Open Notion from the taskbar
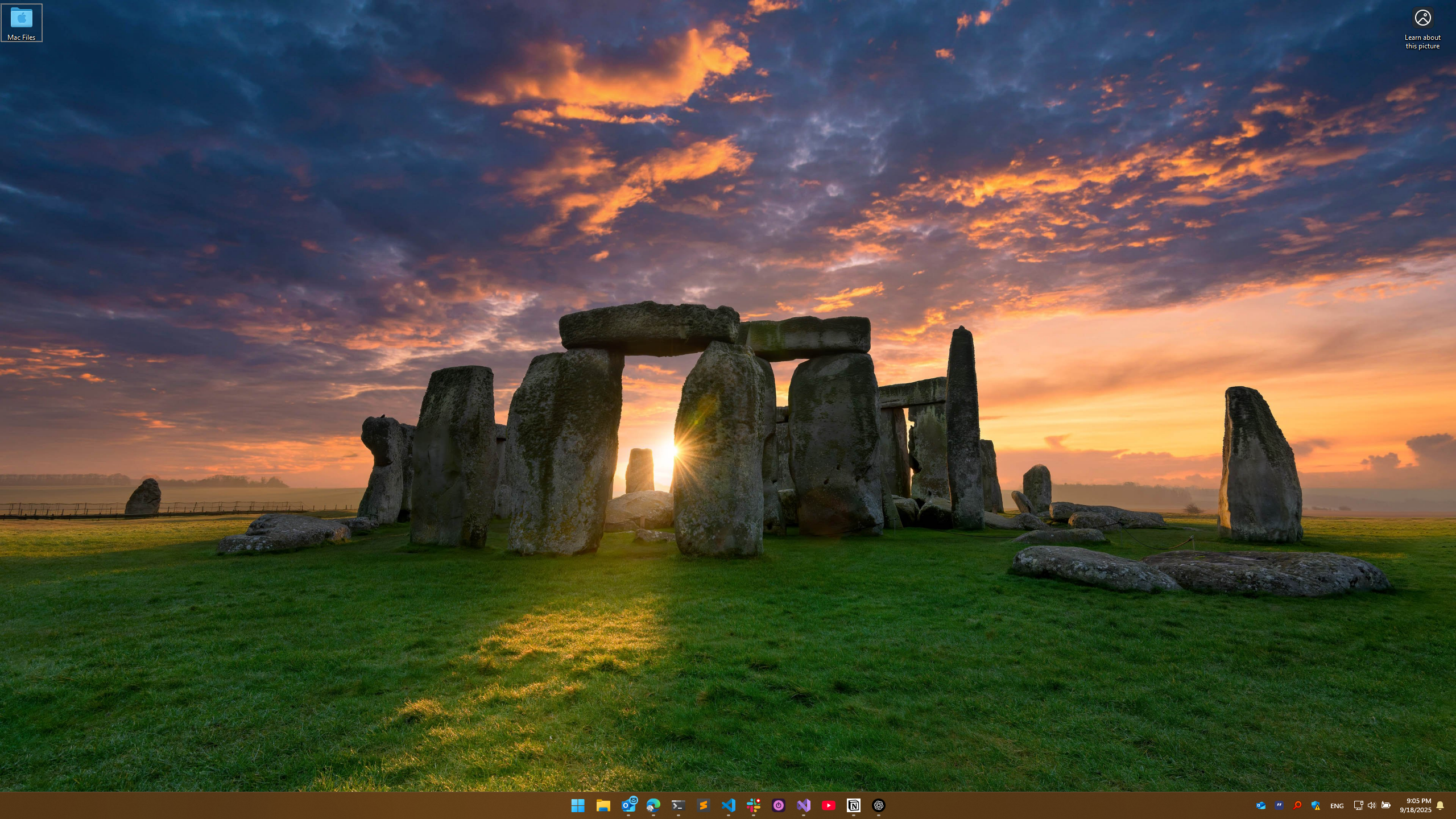1456x819 pixels. coord(854,805)
